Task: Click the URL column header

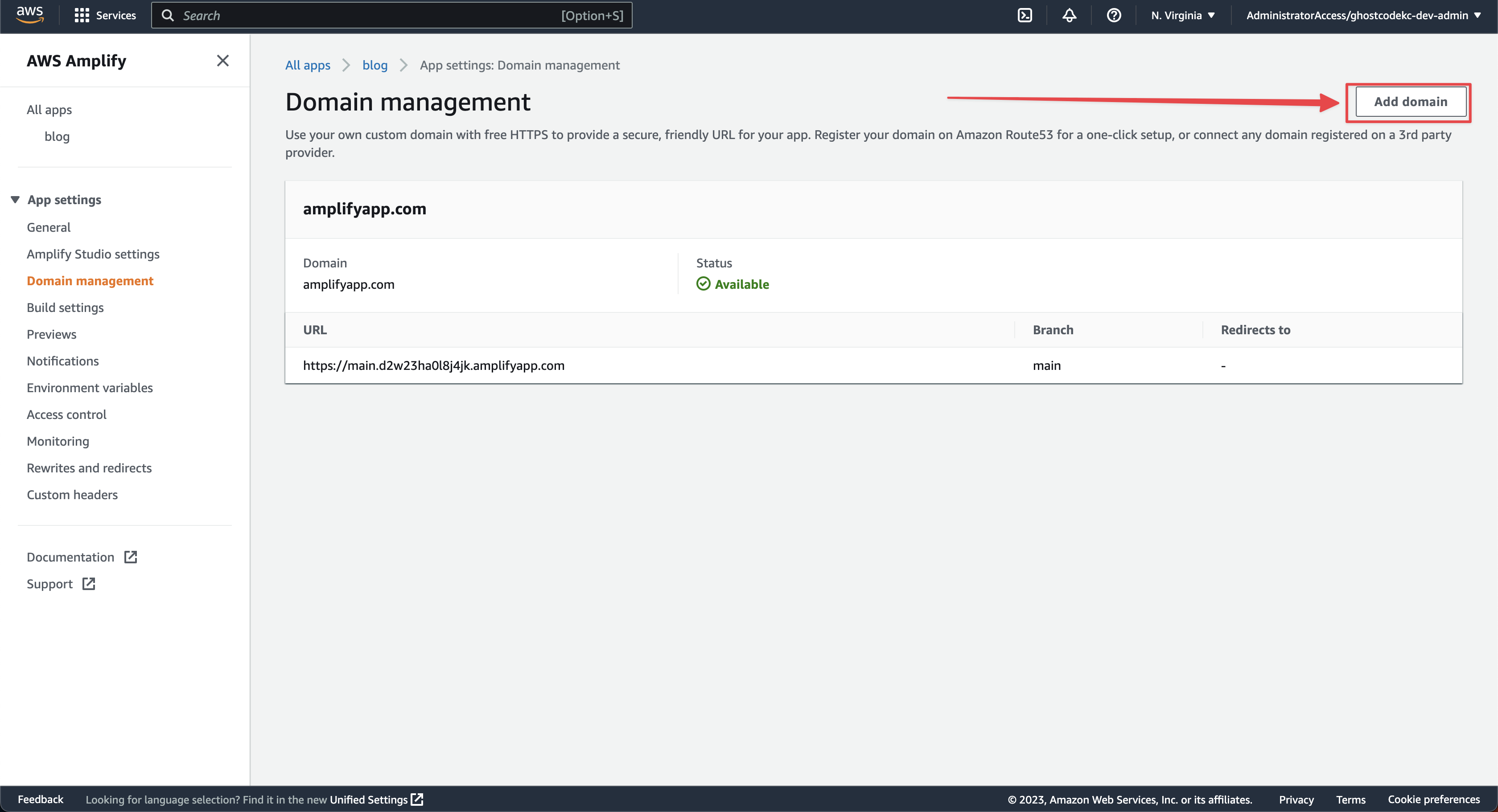Action: pyautogui.click(x=315, y=329)
